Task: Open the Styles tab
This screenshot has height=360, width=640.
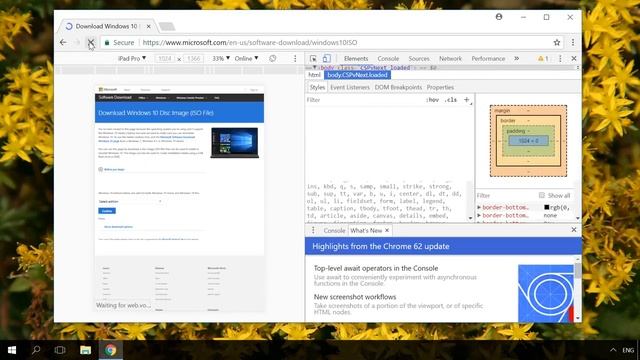Action: click(317, 87)
